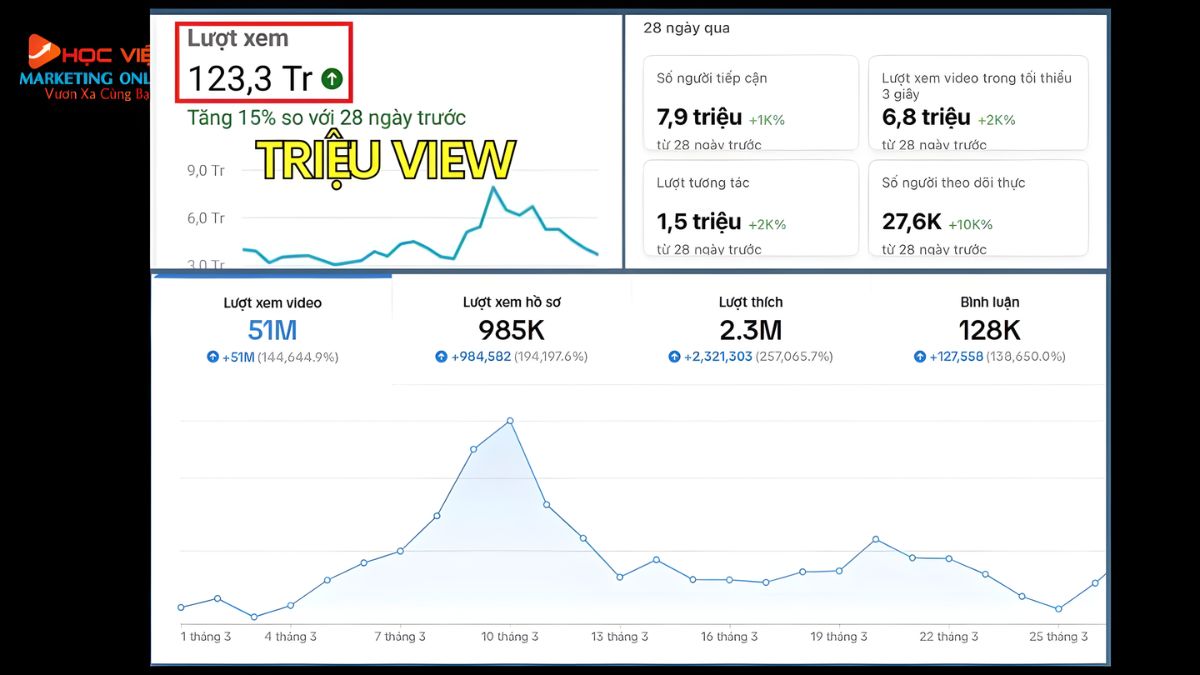Click the green up-arrow beside 123,3 Tr
The height and width of the screenshot is (675, 1200).
[332, 79]
